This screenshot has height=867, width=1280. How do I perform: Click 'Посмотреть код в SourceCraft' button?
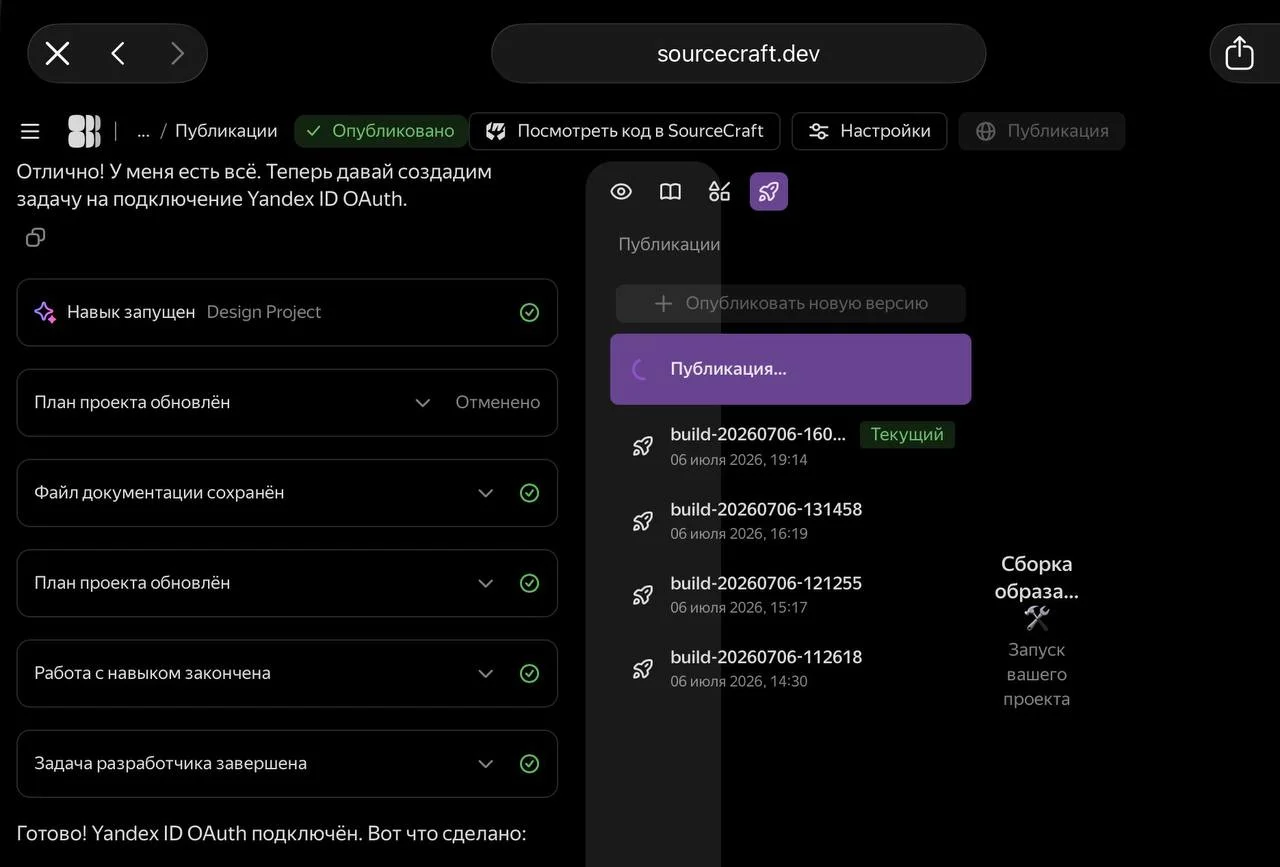(x=625, y=131)
